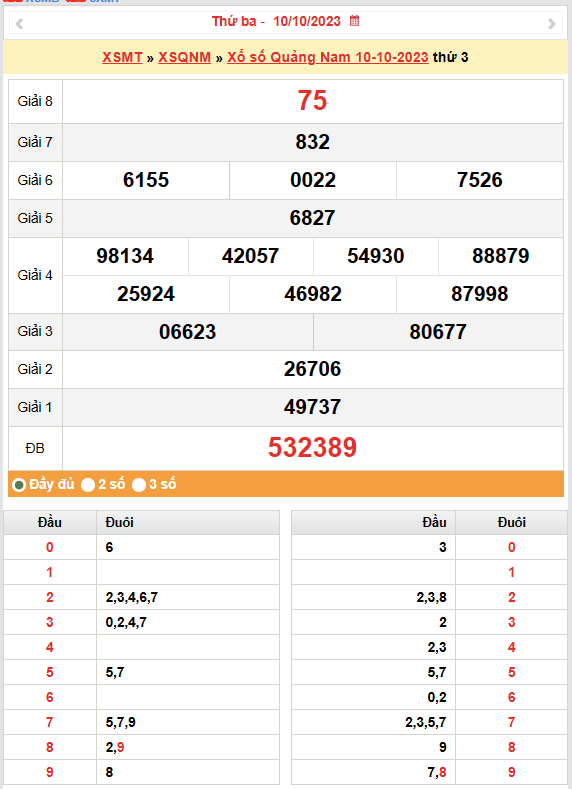Open the XSQNM breadcrumb link
This screenshot has height=789, width=572.
(x=185, y=57)
